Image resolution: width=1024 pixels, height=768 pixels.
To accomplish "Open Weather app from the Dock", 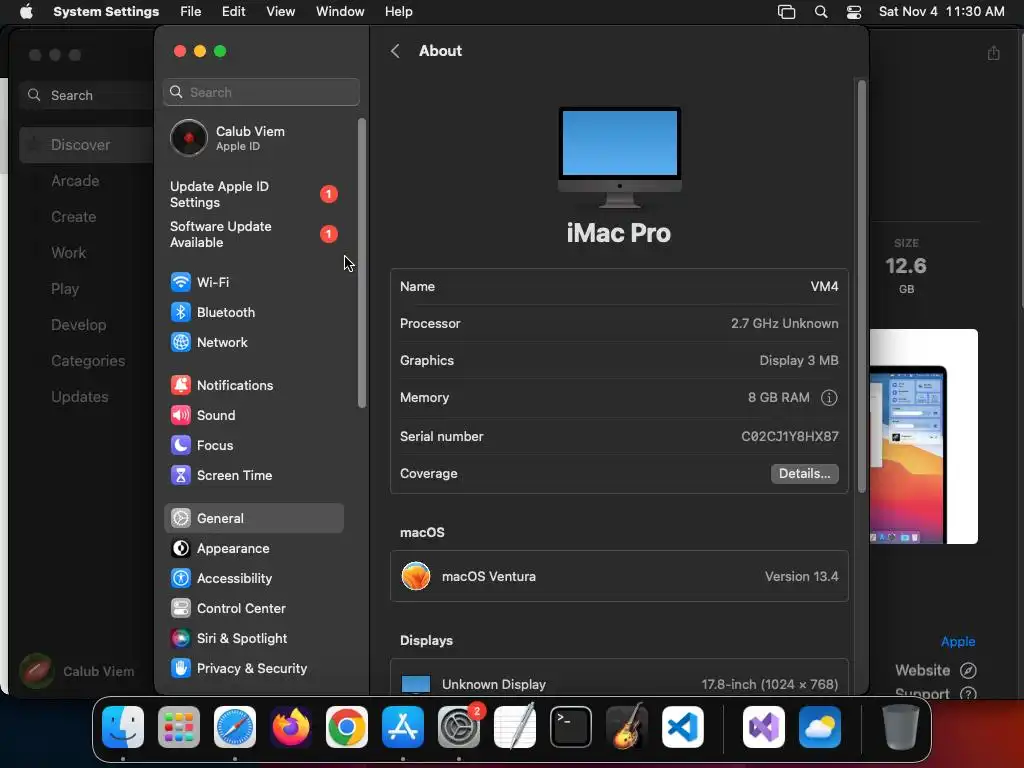I will 820,727.
